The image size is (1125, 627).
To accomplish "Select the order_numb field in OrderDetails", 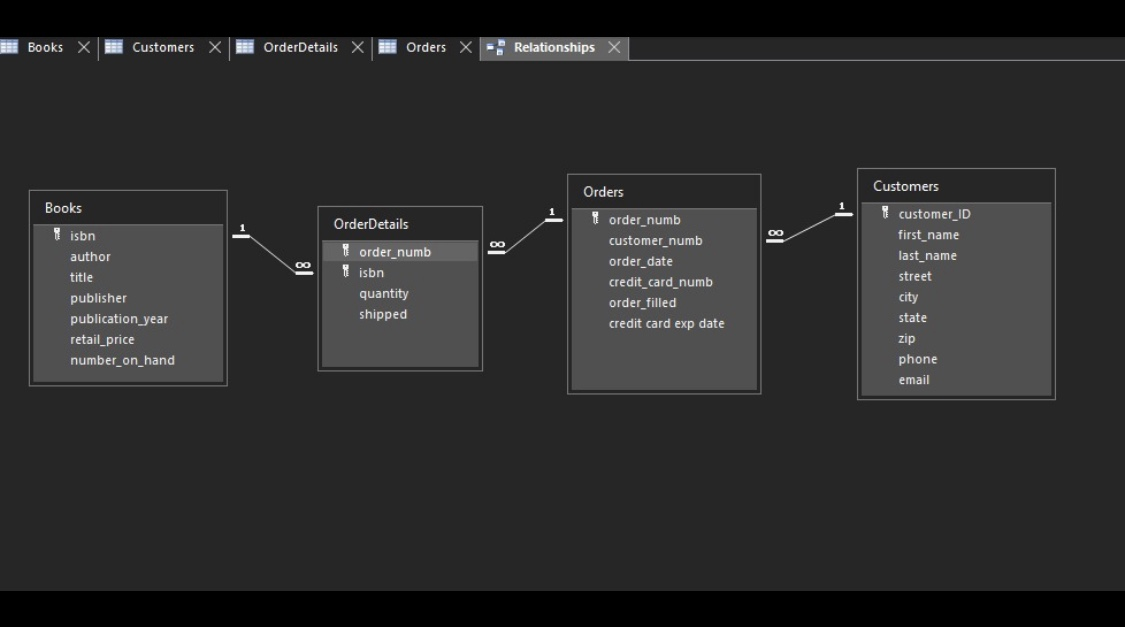I will [x=400, y=252].
